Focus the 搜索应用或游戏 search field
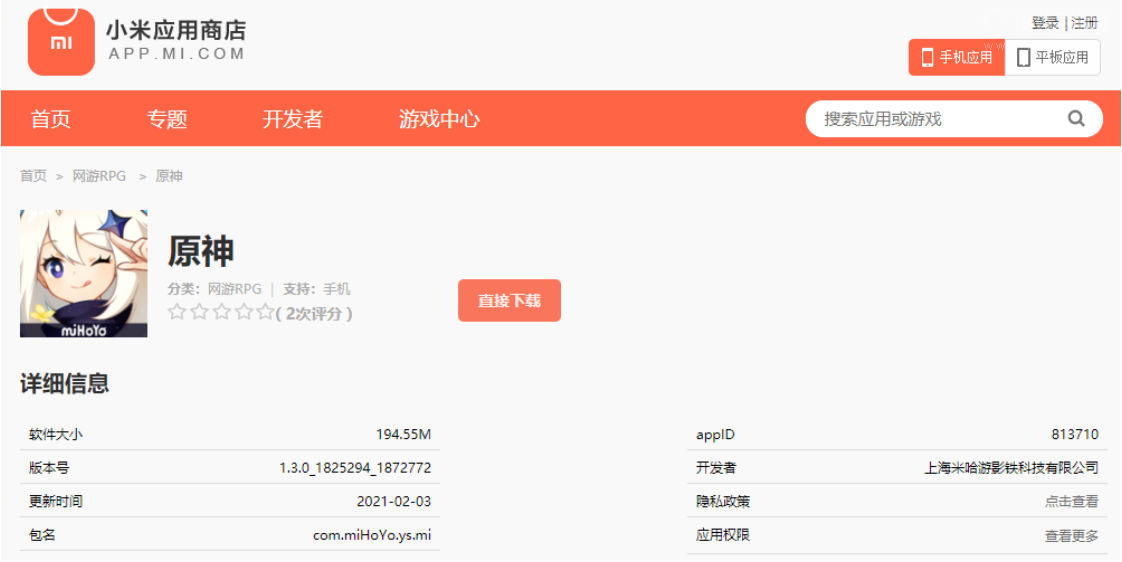The width and height of the screenshot is (1122, 562). coord(935,119)
